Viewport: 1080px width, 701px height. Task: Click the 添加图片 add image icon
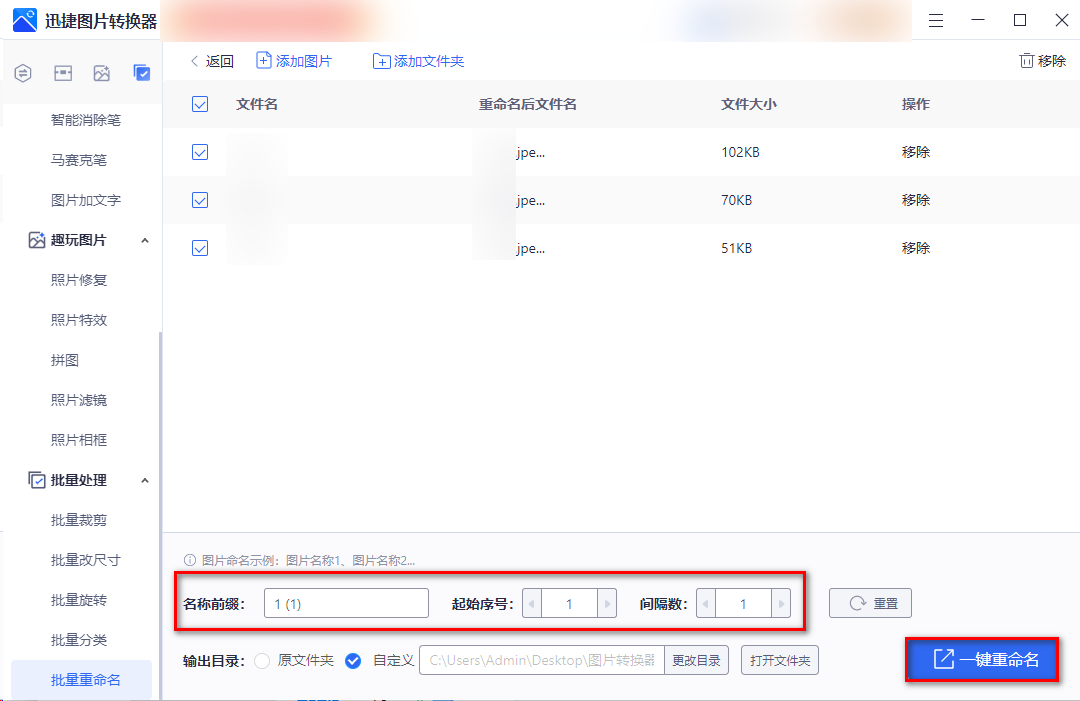(264, 61)
